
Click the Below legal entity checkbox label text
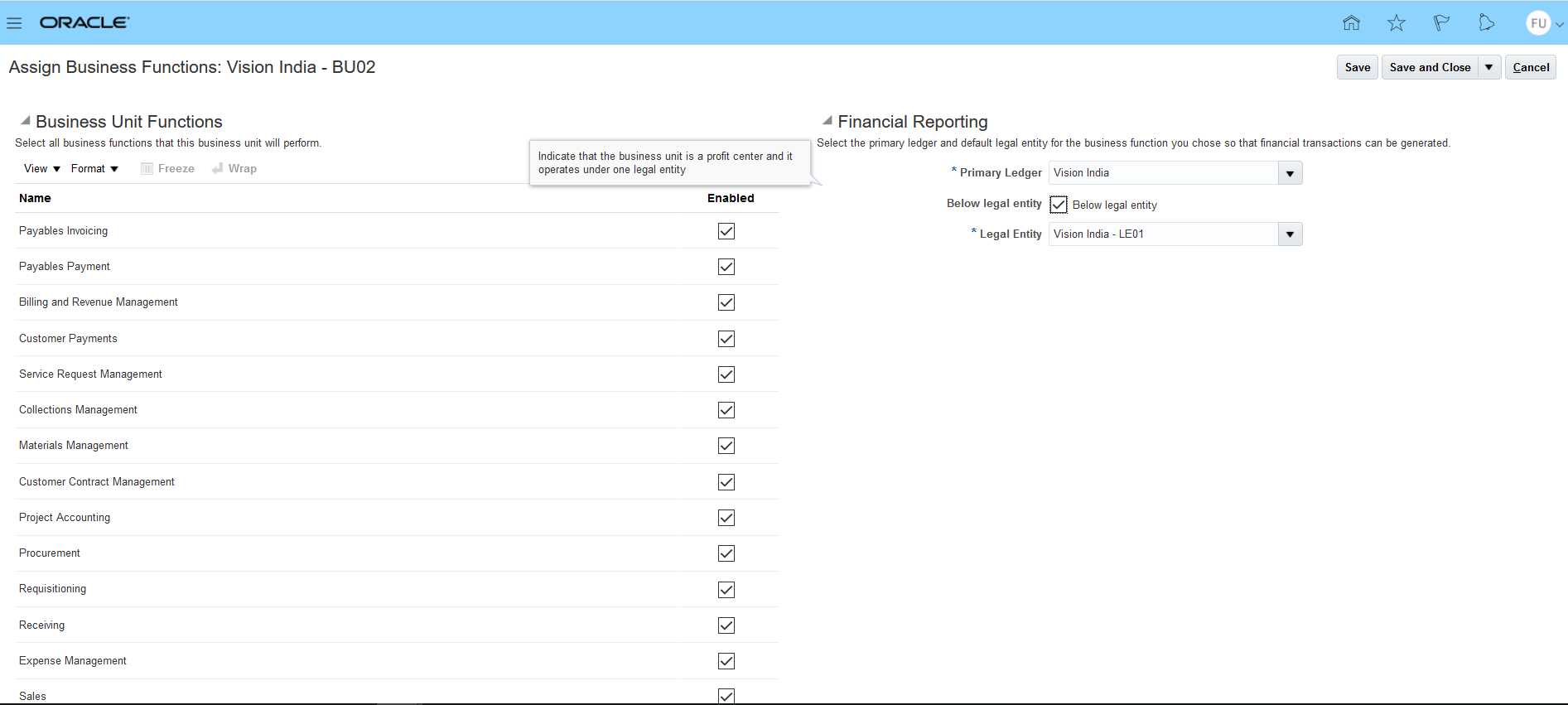[1114, 205]
